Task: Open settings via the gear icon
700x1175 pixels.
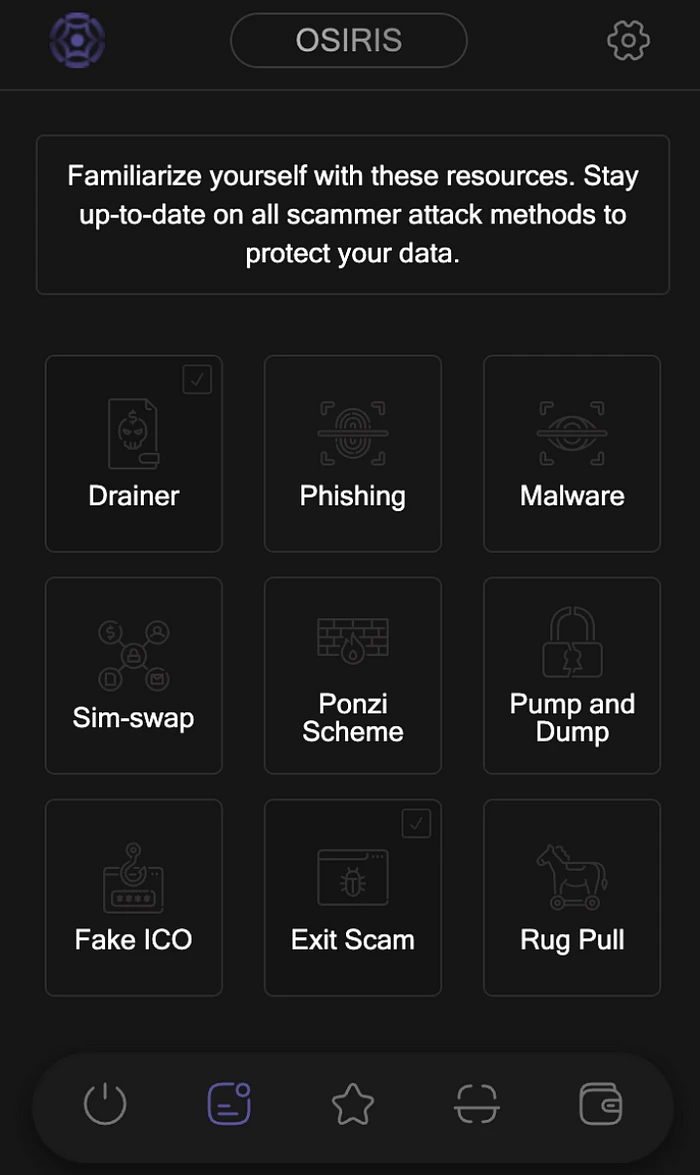Action: 628,41
